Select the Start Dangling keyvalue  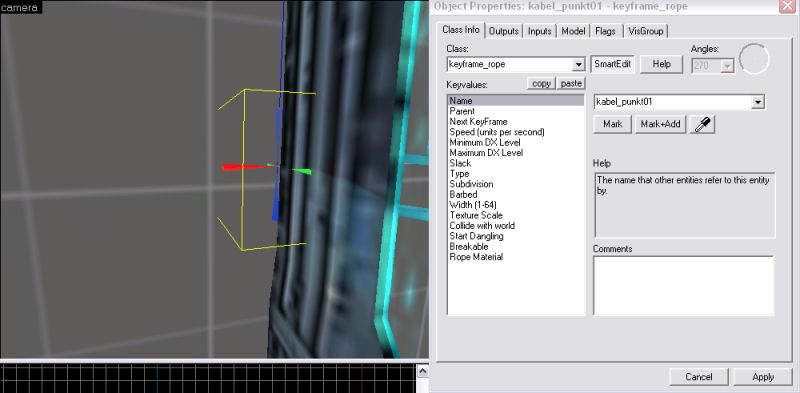click(515, 236)
